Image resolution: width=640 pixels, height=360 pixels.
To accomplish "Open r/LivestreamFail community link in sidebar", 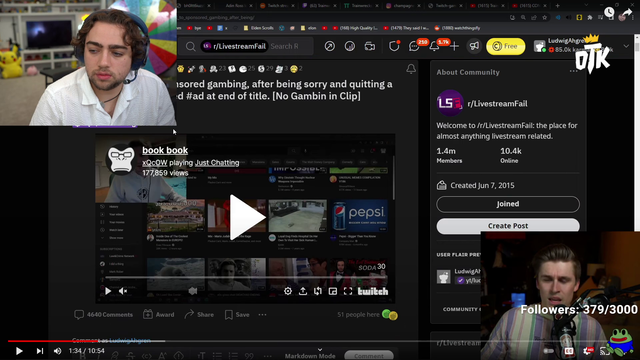I will coord(497,104).
